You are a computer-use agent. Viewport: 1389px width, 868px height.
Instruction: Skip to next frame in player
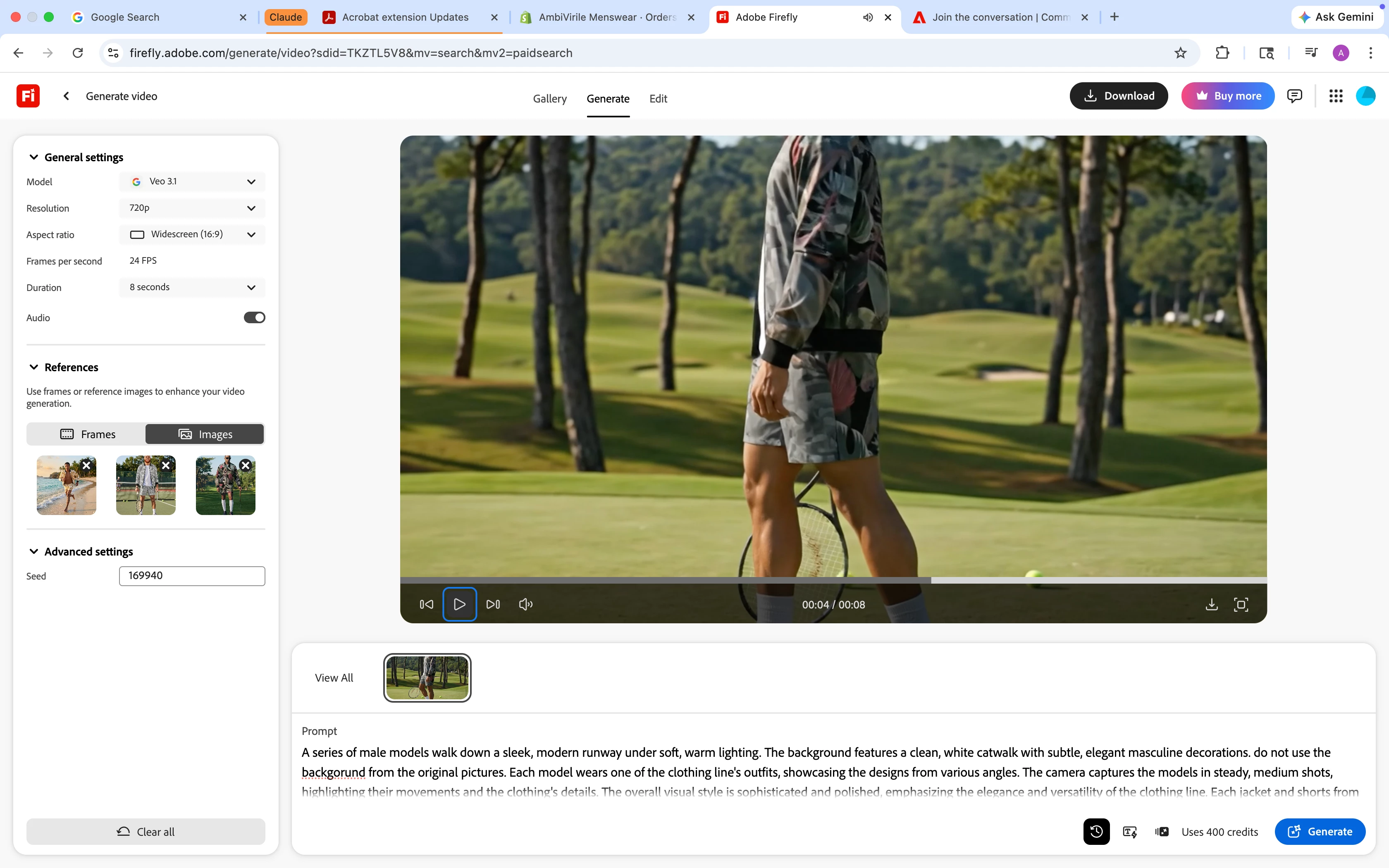coord(492,604)
